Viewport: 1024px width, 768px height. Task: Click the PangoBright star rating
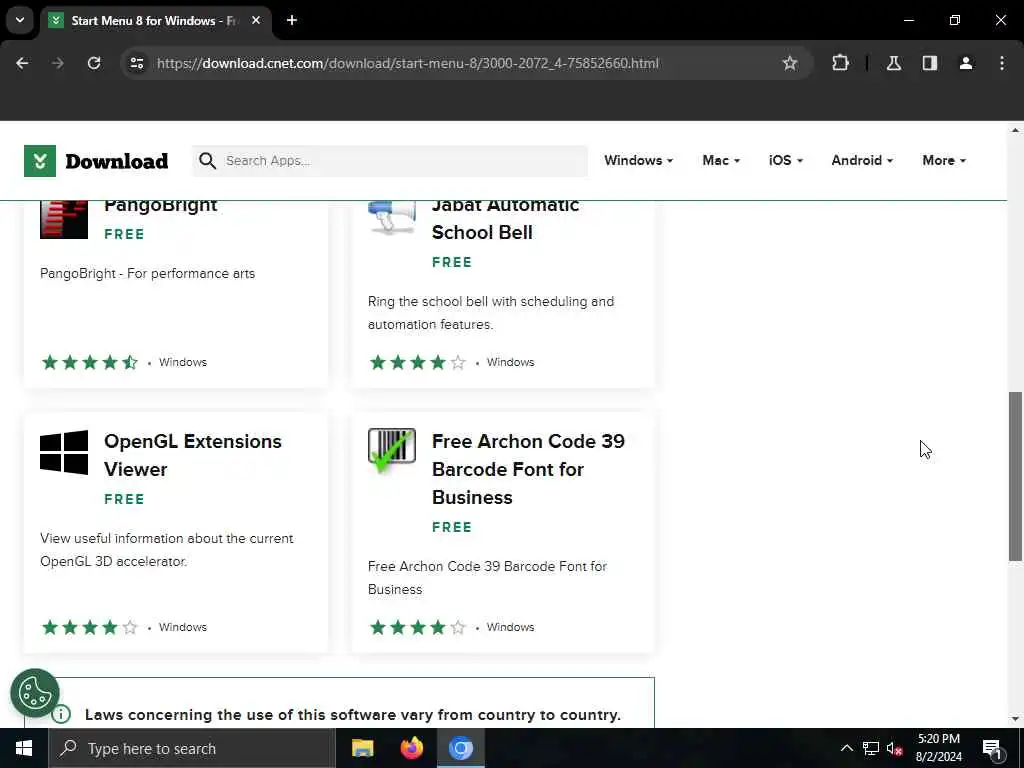coord(89,362)
